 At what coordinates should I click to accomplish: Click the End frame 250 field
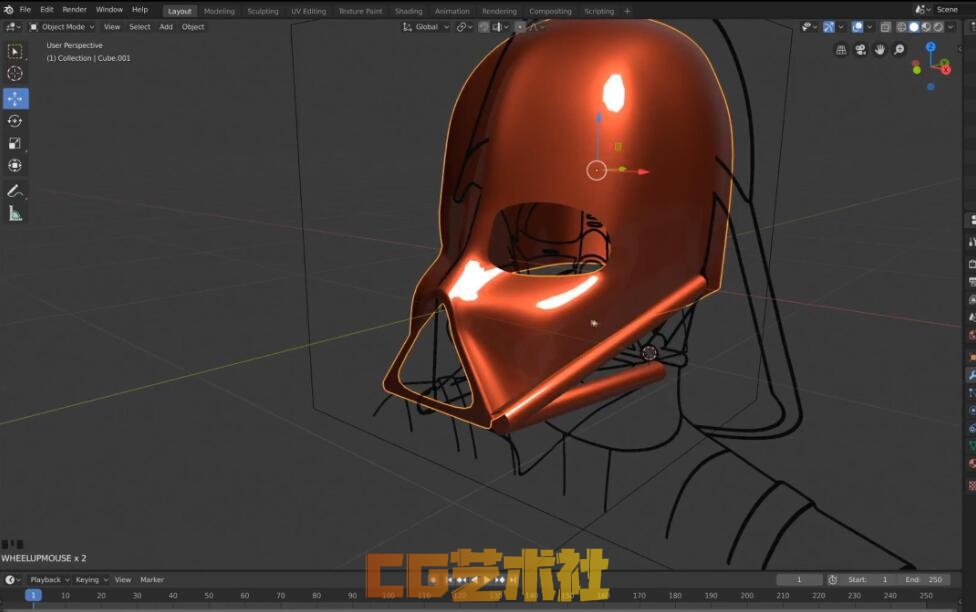click(923, 580)
